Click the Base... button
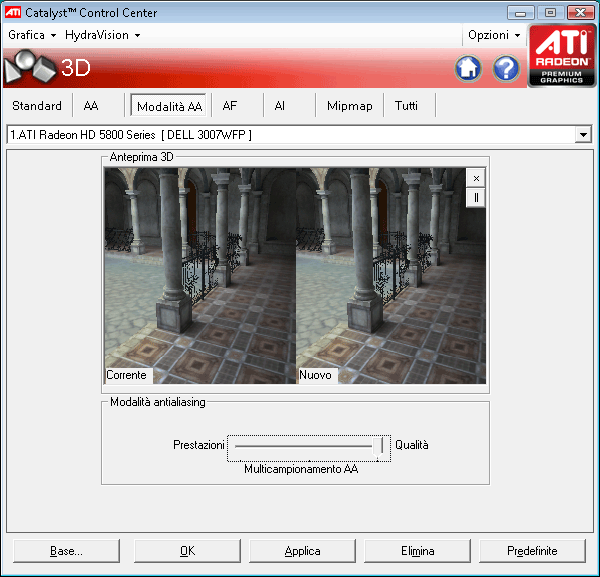The width and height of the screenshot is (600, 577). point(66,551)
